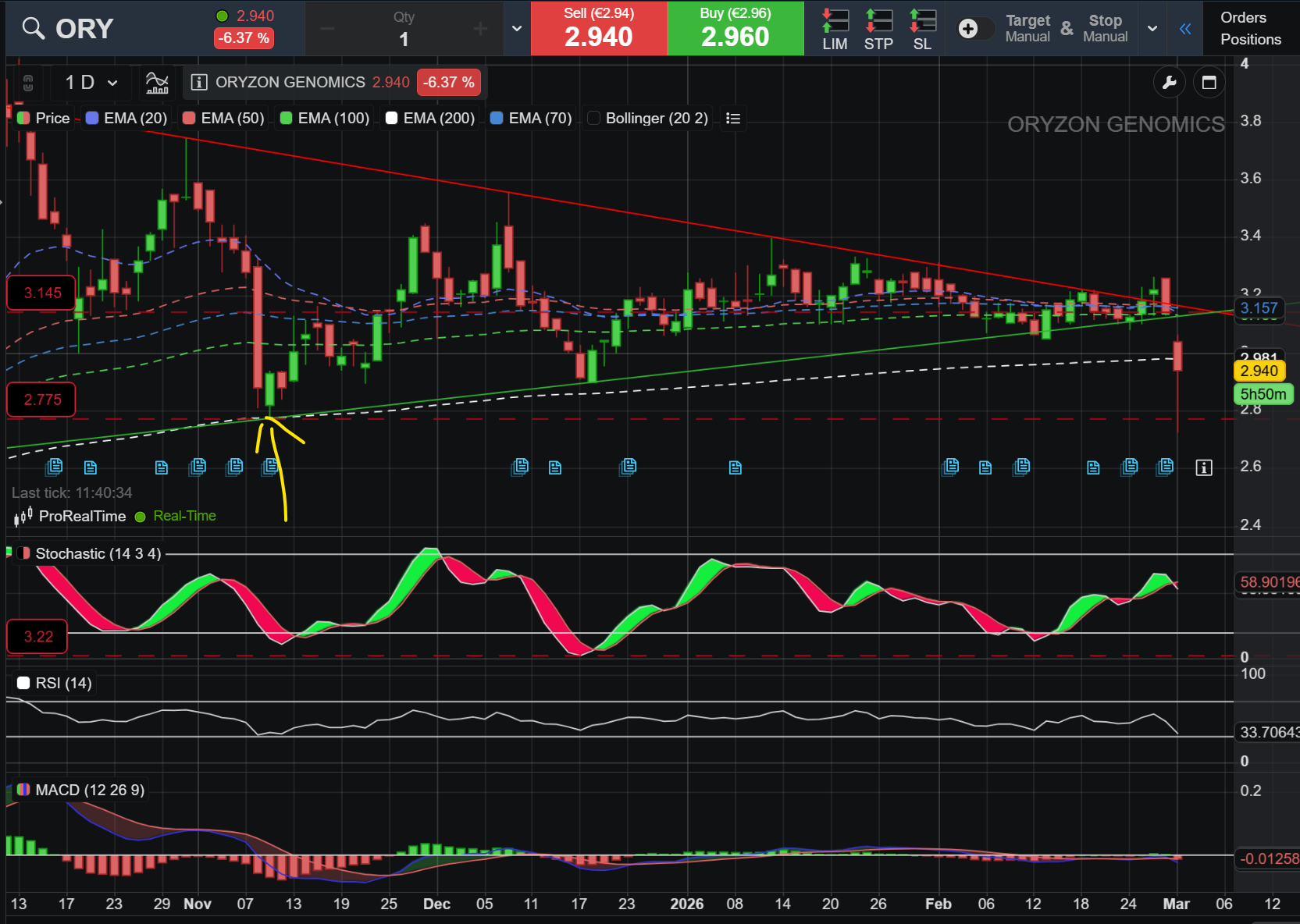The height and width of the screenshot is (924, 1300).
Task: Open the indicator list icon beside Bollinger
Action: point(733,119)
